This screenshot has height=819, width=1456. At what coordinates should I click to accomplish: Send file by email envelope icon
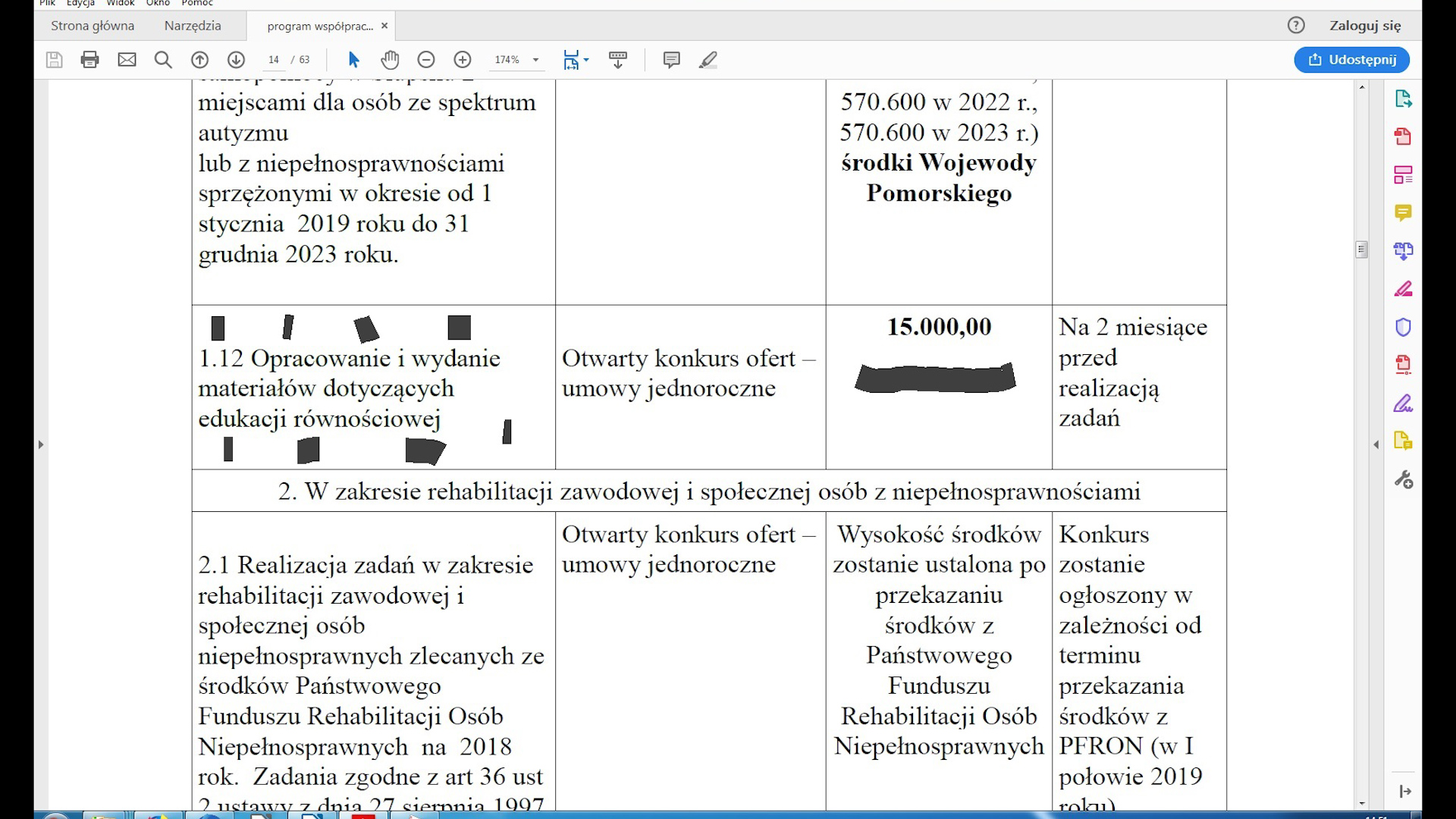coord(127,60)
